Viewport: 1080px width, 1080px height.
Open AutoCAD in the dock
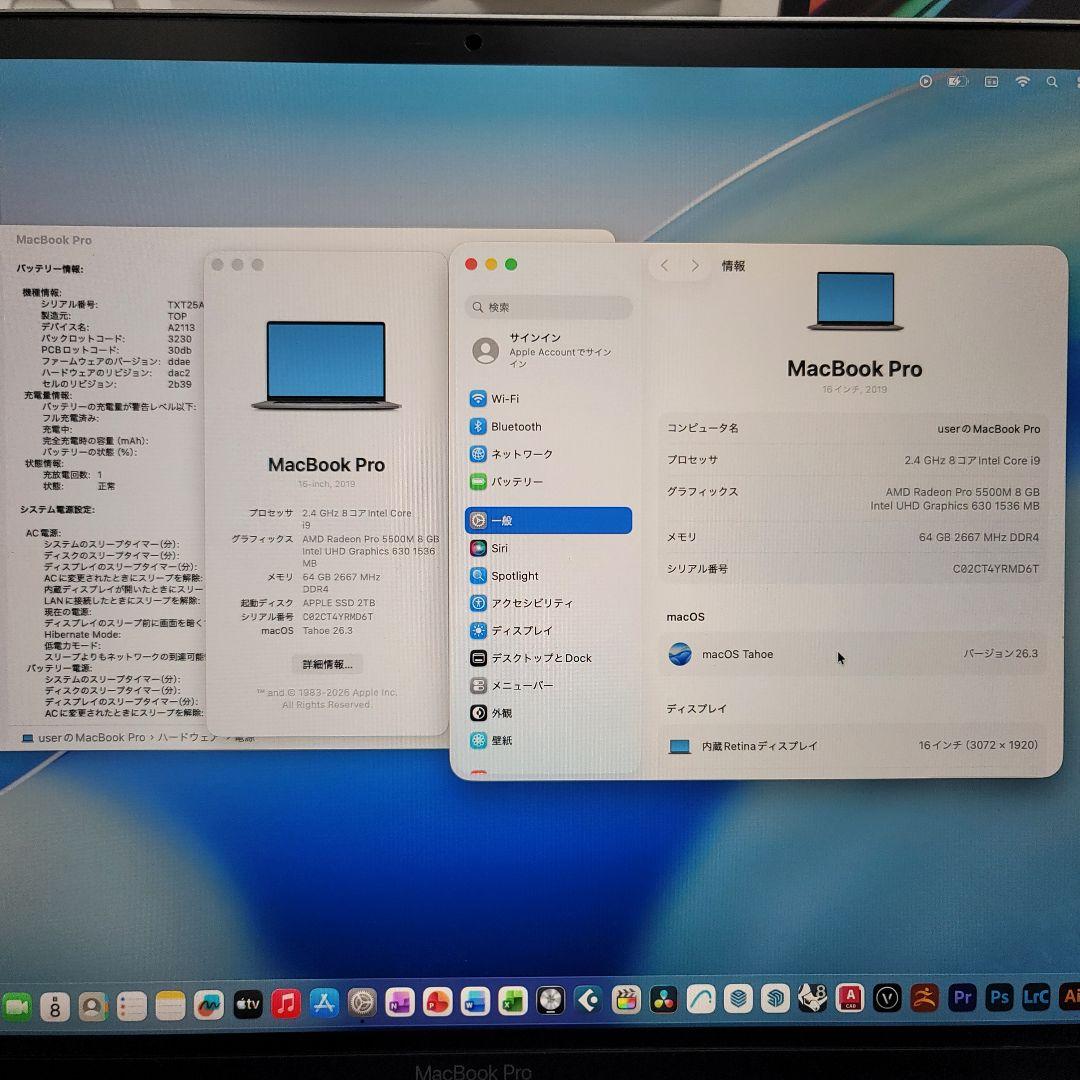tap(850, 997)
